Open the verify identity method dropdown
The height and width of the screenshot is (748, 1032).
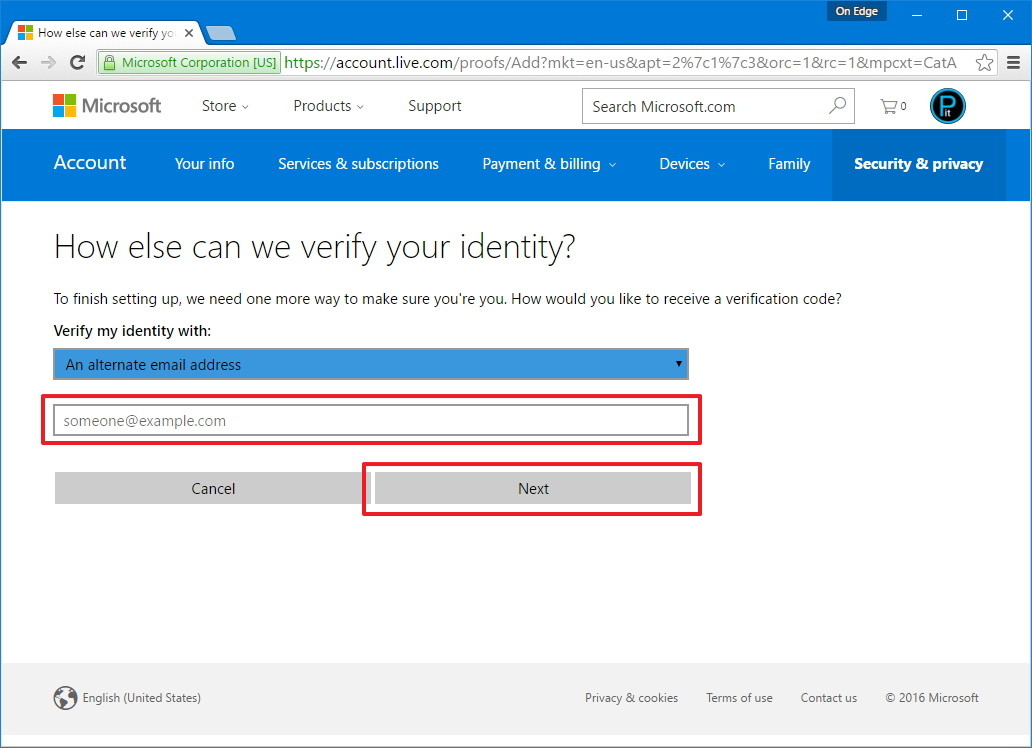[370, 365]
